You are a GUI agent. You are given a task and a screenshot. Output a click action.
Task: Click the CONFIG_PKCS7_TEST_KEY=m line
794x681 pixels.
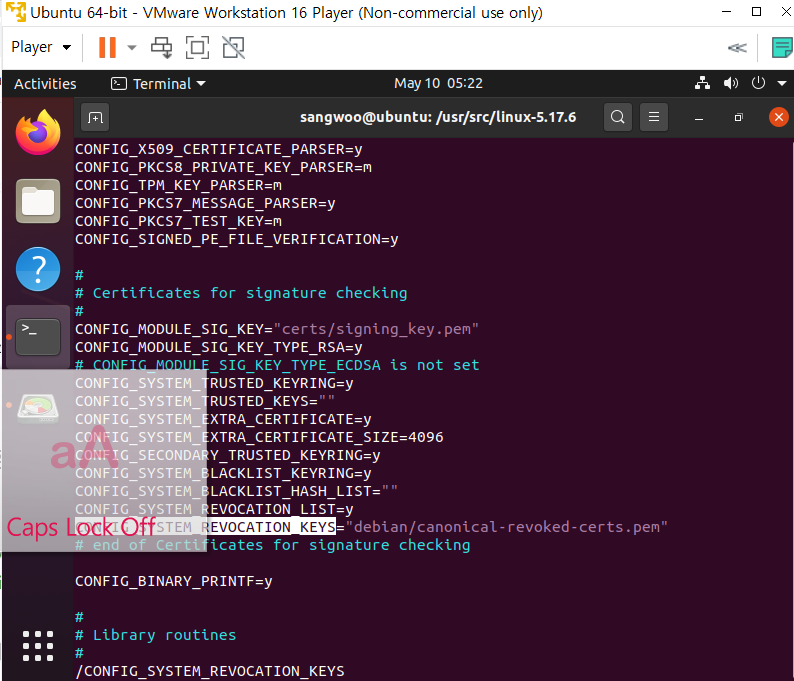click(x=178, y=221)
